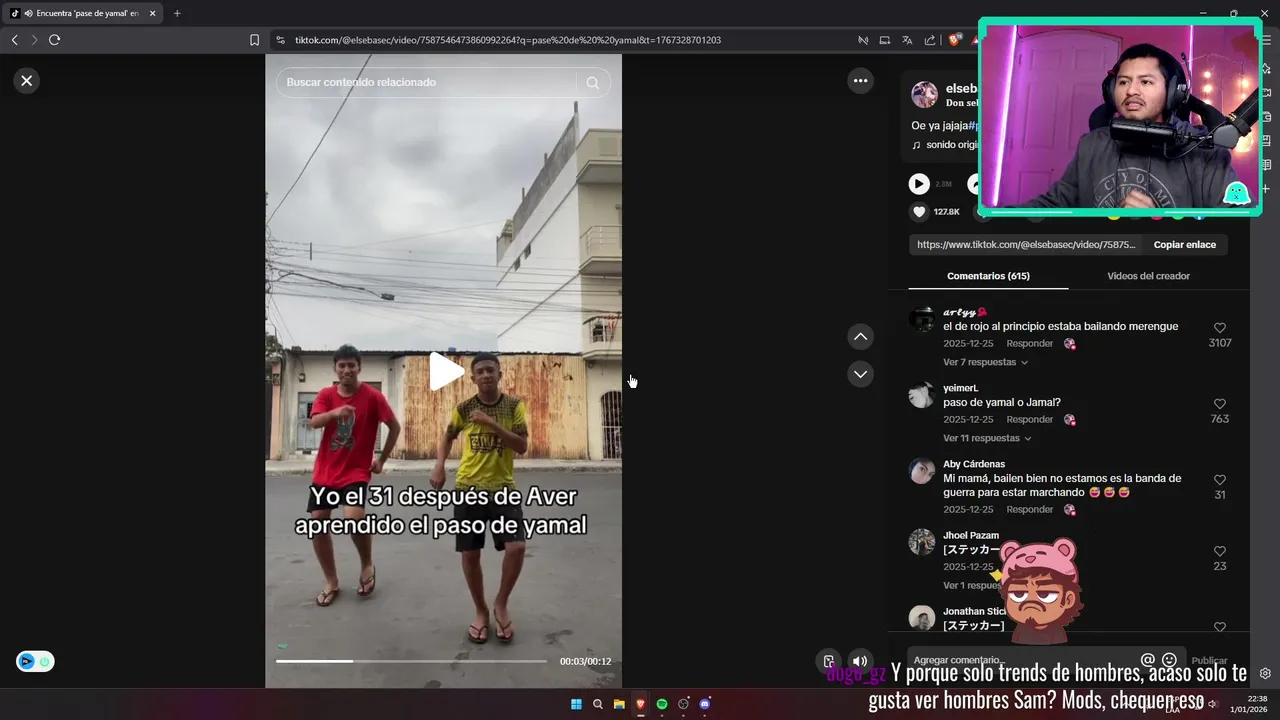Go back with browser back arrow
The image size is (1280, 720).
[14, 40]
